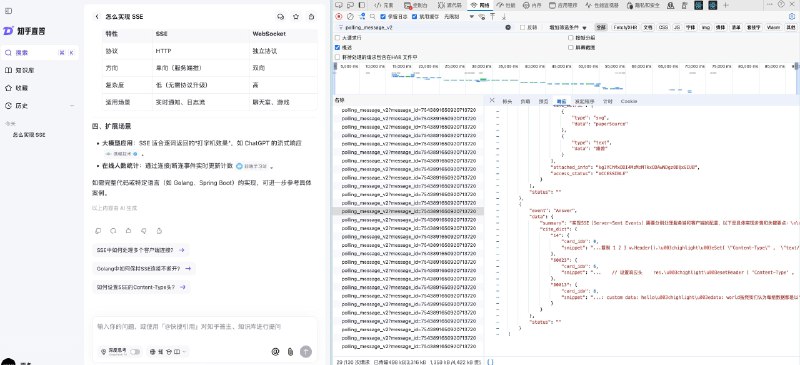
Task: Like the answer with the thumbs-up icon
Action: pyautogui.click(x=129, y=231)
